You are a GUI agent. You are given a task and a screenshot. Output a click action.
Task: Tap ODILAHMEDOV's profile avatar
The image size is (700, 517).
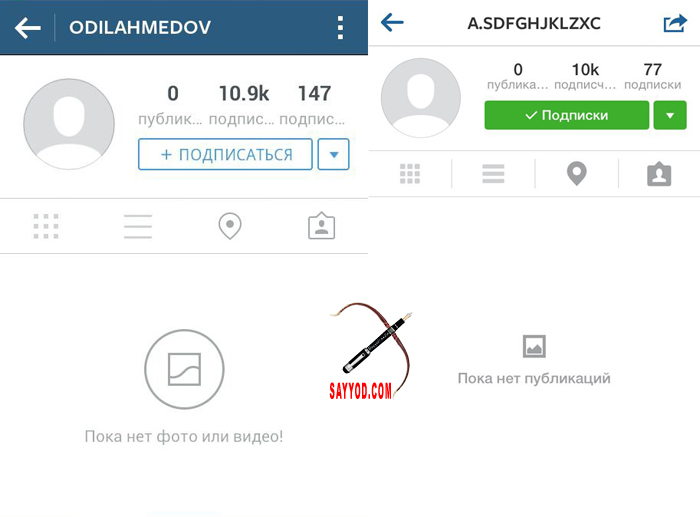69,124
